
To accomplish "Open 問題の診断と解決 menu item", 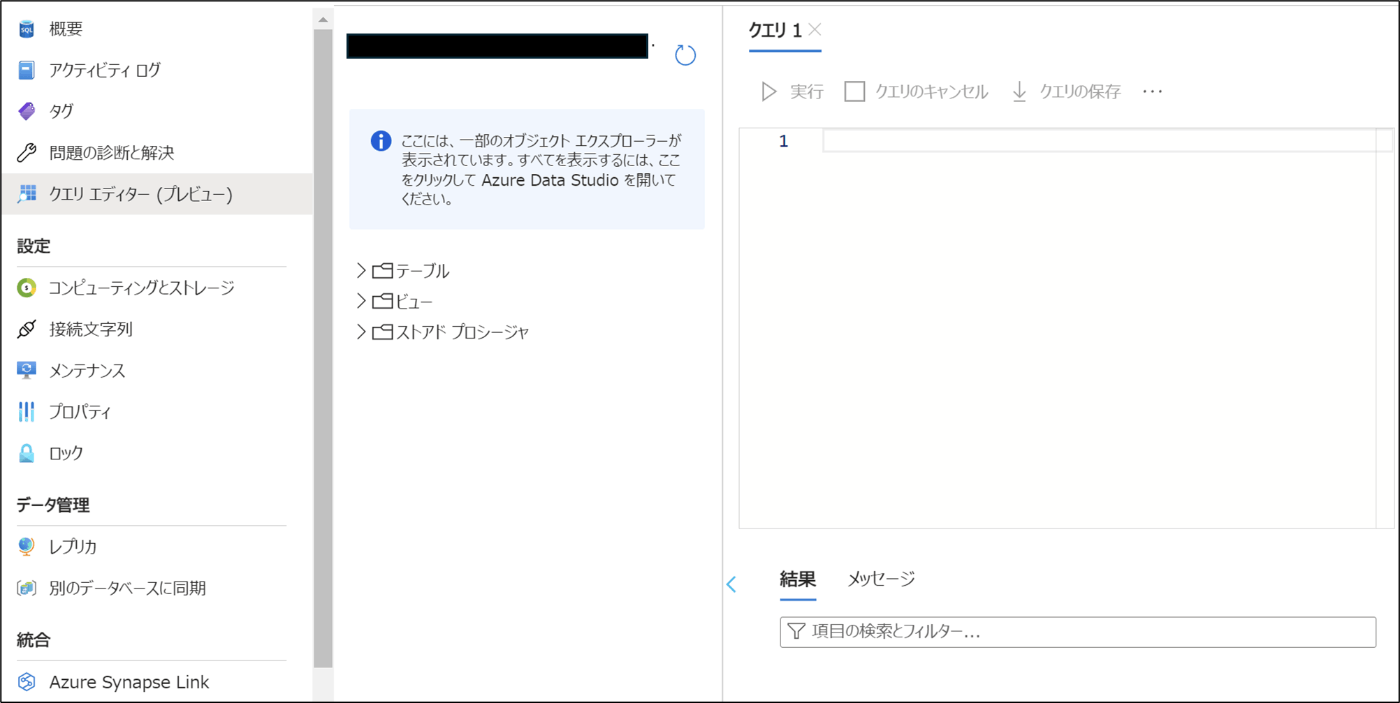I will coord(112,153).
